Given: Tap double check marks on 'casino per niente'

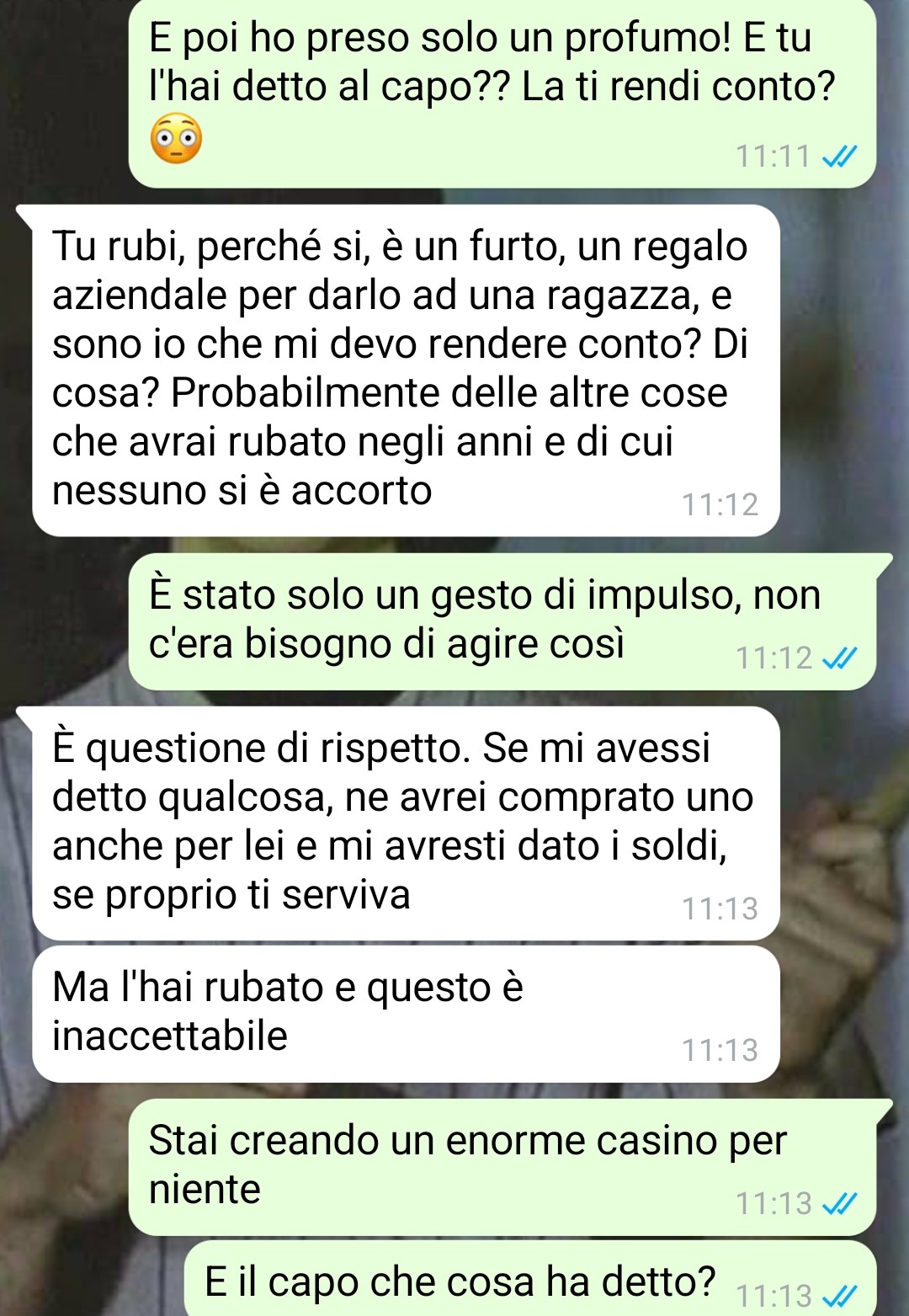Looking at the screenshot, I should coord(839,1204).
